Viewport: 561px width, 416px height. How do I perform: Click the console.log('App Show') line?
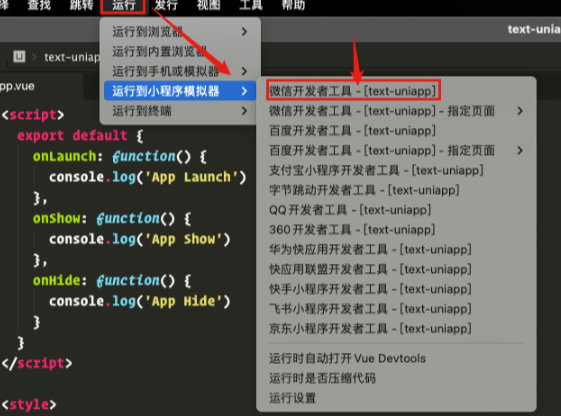(x=140, y=239)
